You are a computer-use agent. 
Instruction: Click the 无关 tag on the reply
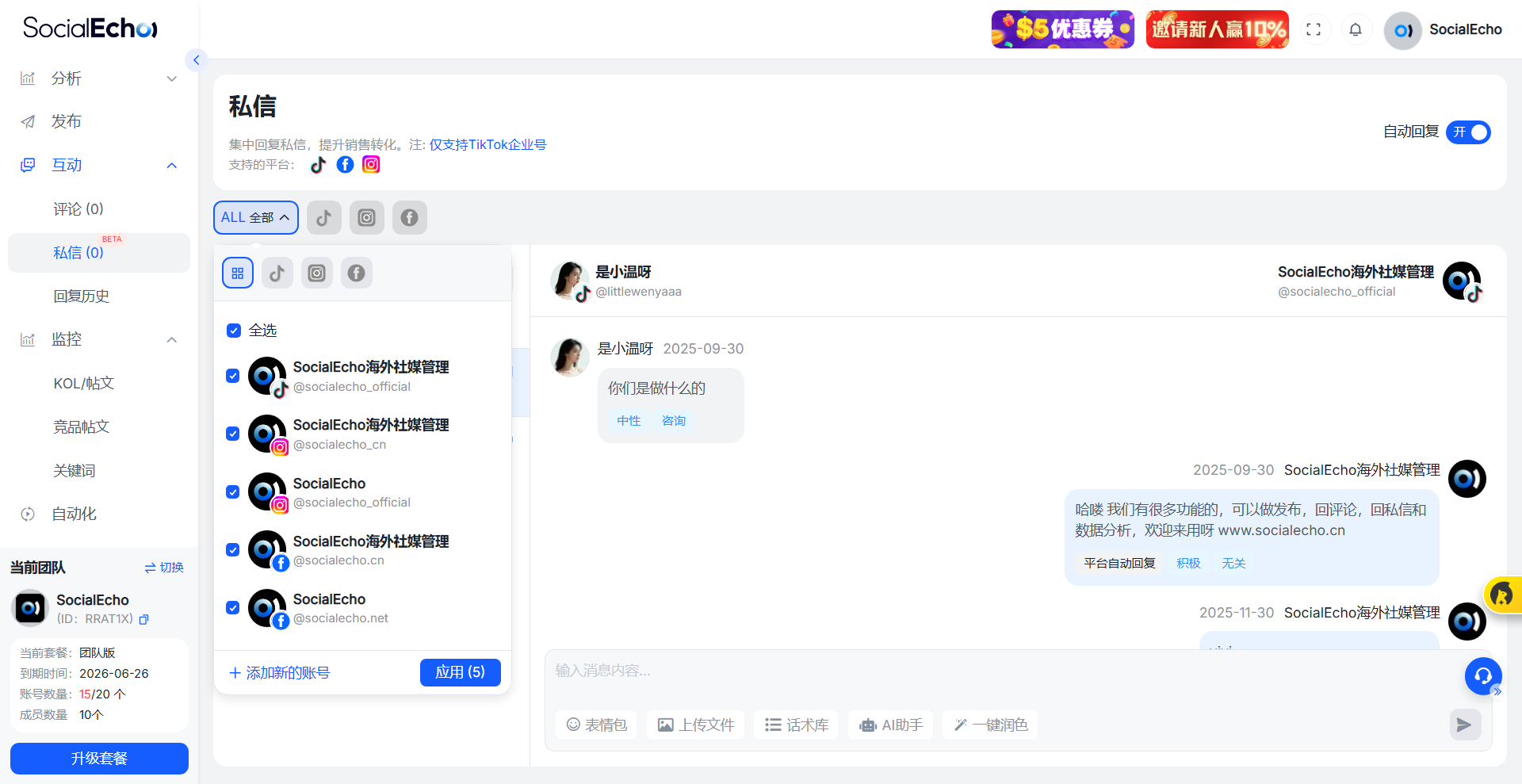pos(1233,564)
